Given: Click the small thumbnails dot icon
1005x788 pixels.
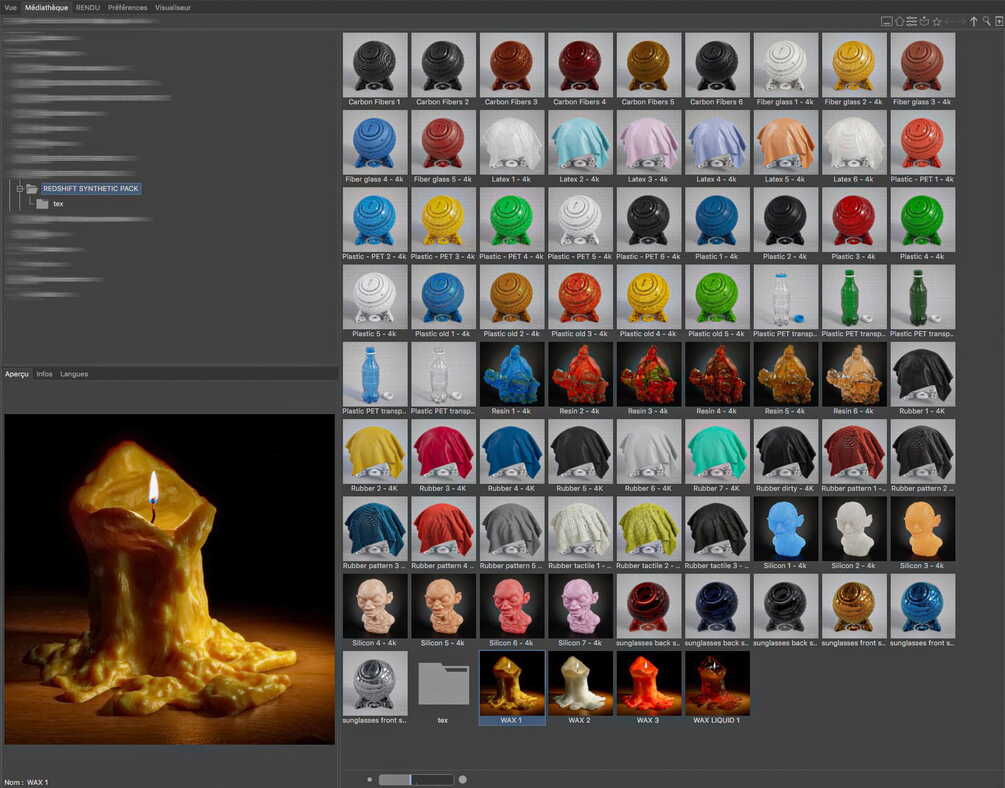Looking at the screenshot, I should 369,780.
